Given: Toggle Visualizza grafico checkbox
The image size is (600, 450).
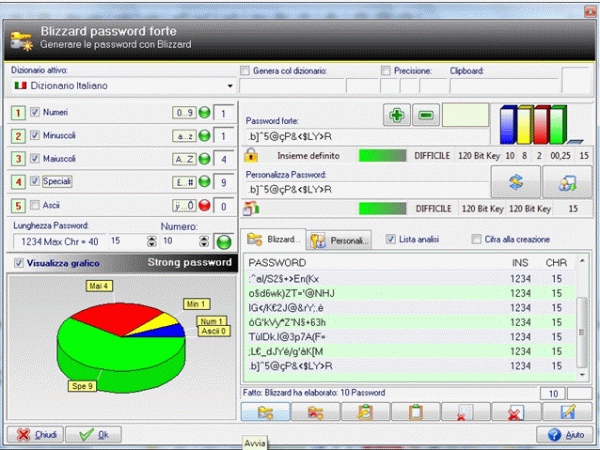Looking at the screenshot, I should point(18,263).
